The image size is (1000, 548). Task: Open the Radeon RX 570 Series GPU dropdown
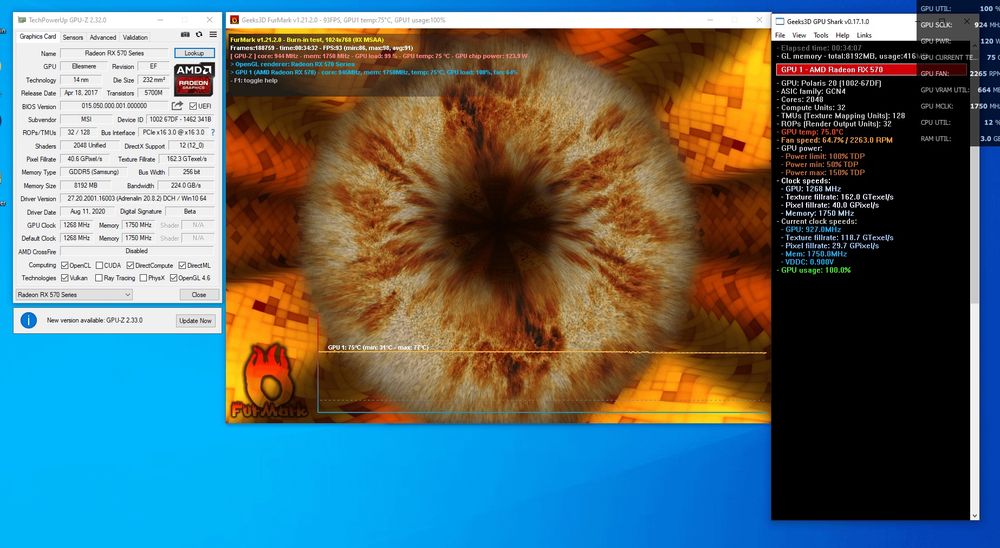point(74,295)
